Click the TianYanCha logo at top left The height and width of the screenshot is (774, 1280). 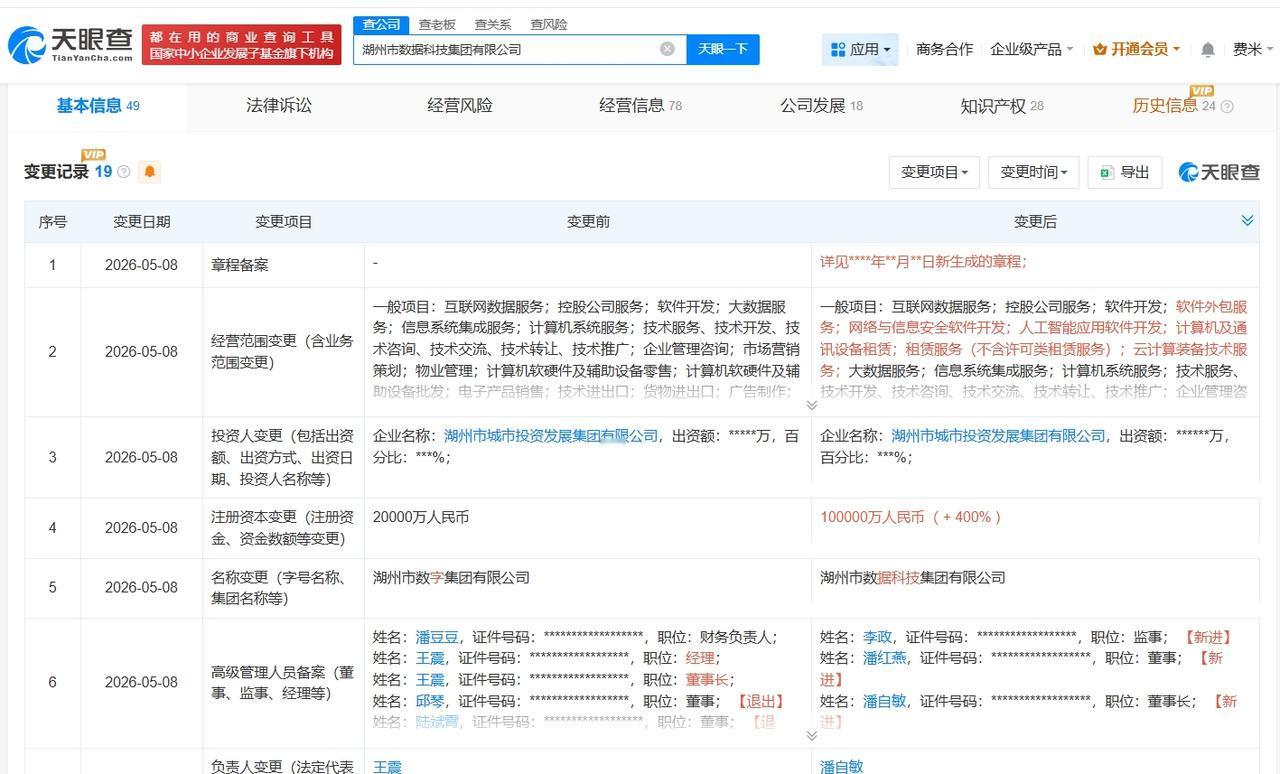(x=70, y=44)
